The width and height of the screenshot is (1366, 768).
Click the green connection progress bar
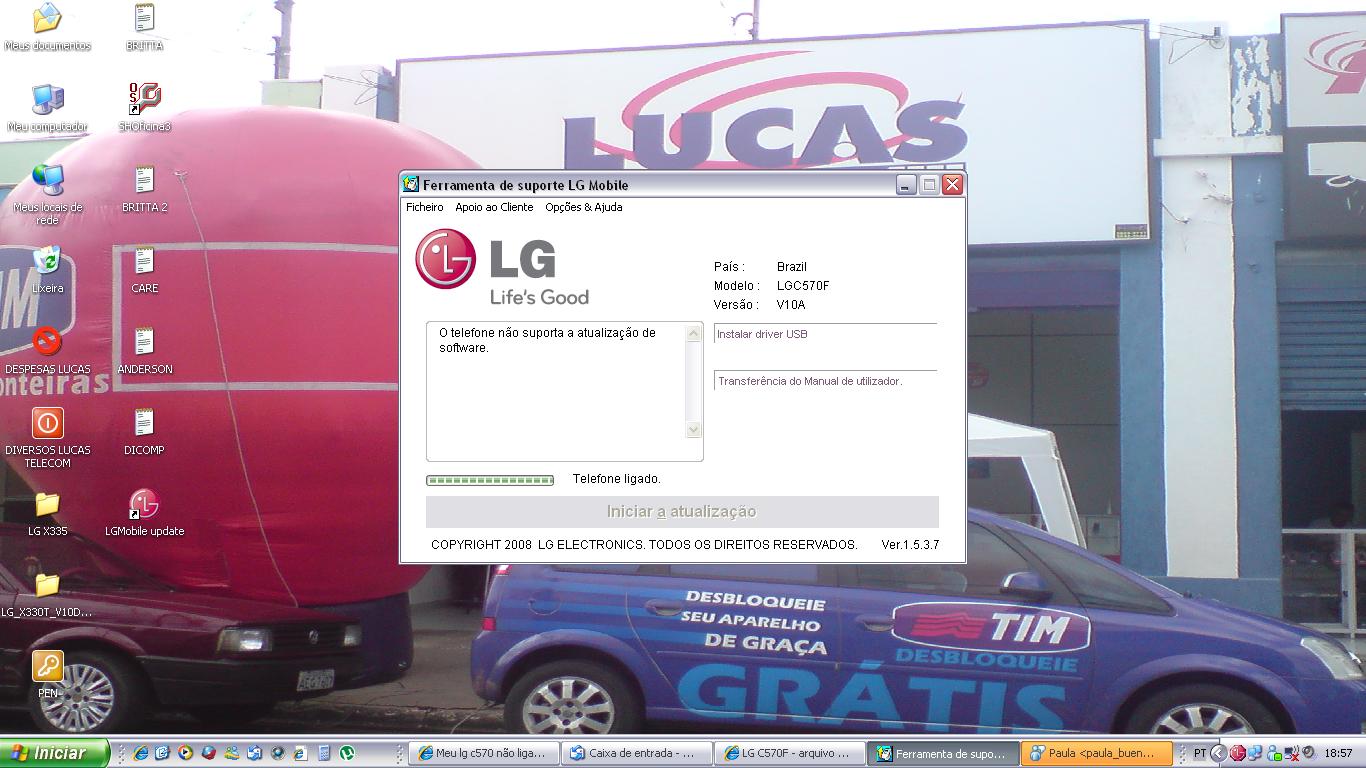click(x=490, y=480)
